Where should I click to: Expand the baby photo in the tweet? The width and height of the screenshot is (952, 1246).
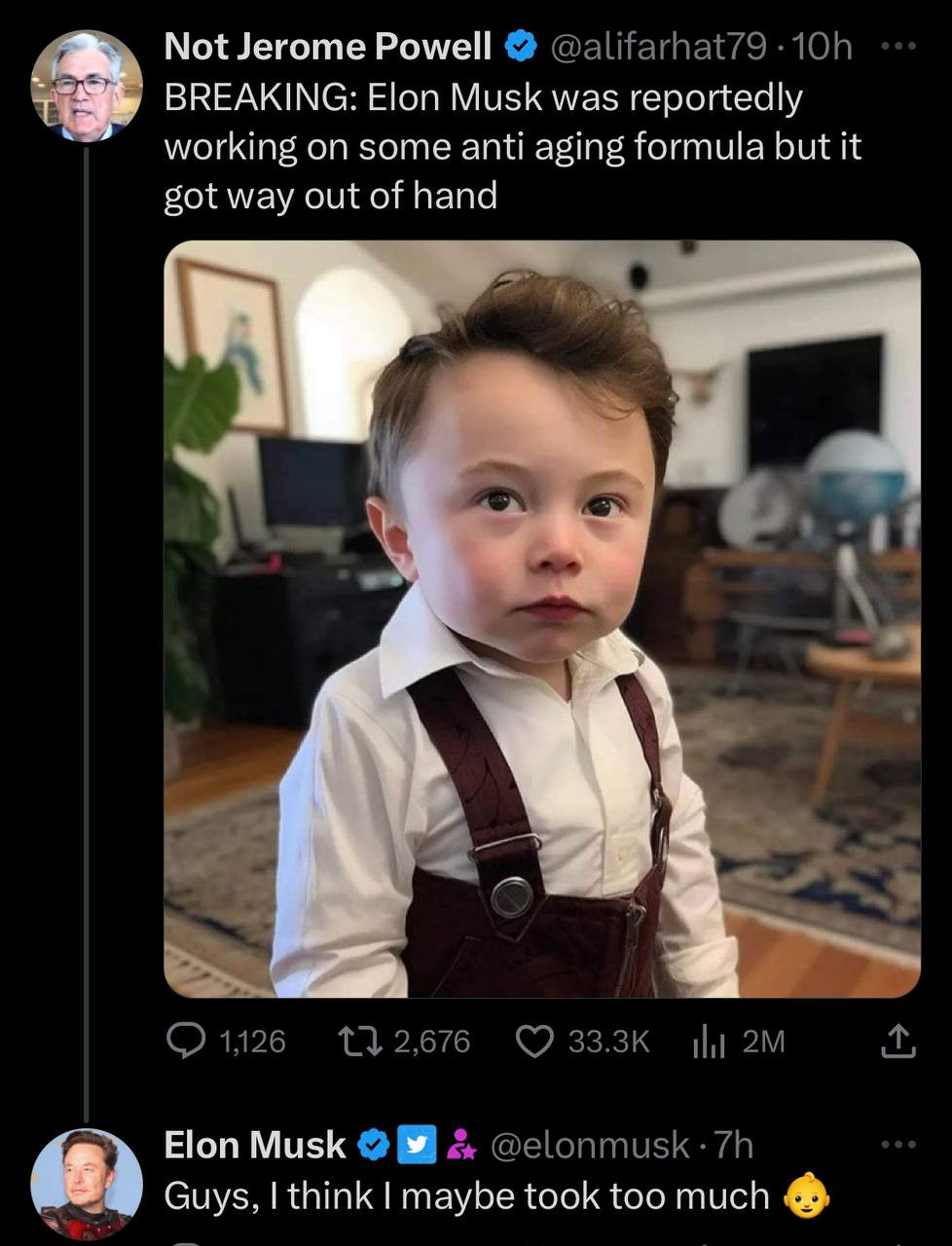pos(541,619)
